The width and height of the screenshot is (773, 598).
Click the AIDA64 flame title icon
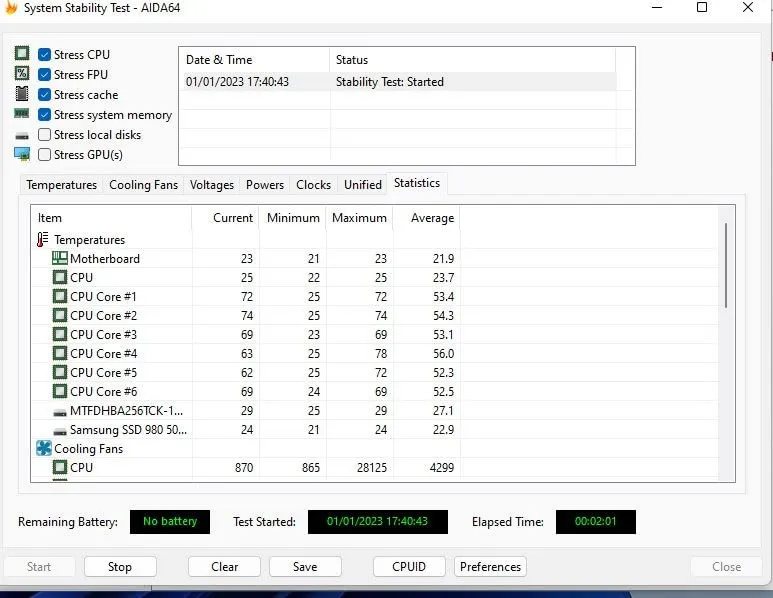point(11,7)
